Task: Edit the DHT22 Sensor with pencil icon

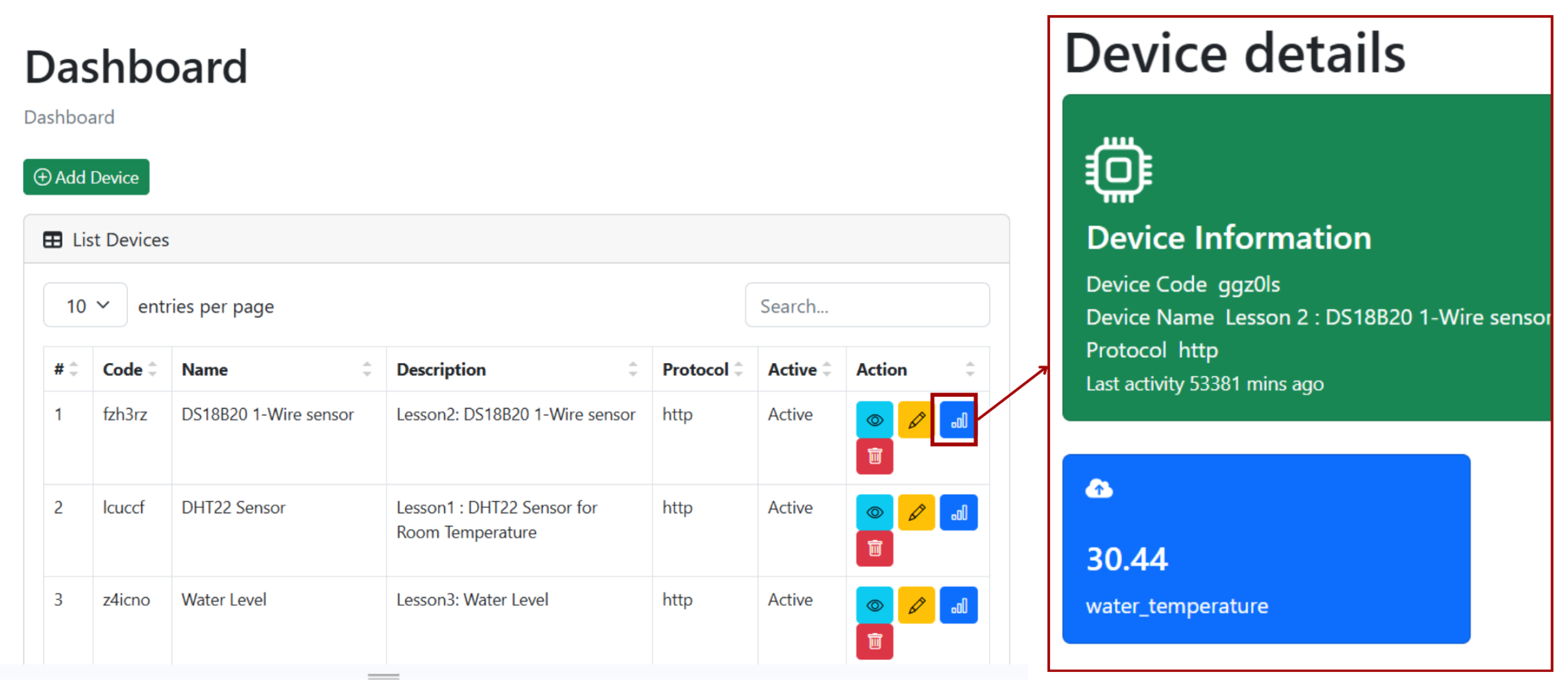Action: (915, 512)
